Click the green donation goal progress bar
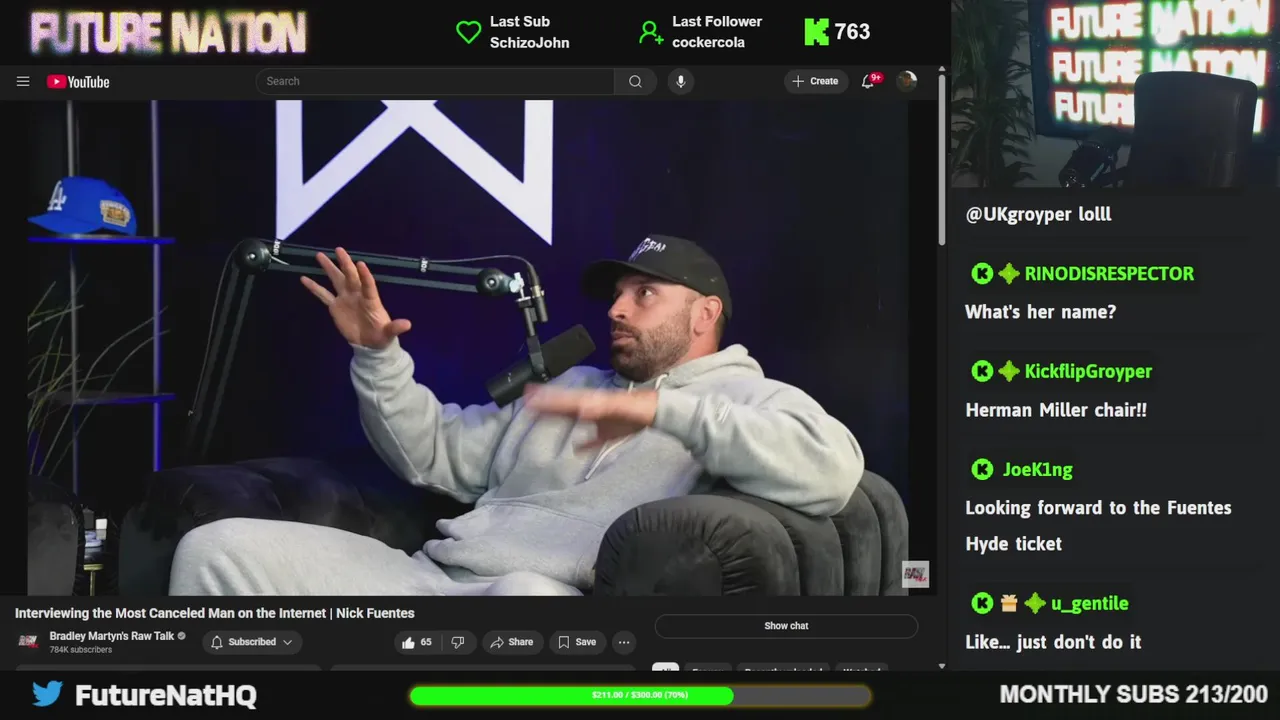Viewport: 1280px width, 720px height. point(640,695)
